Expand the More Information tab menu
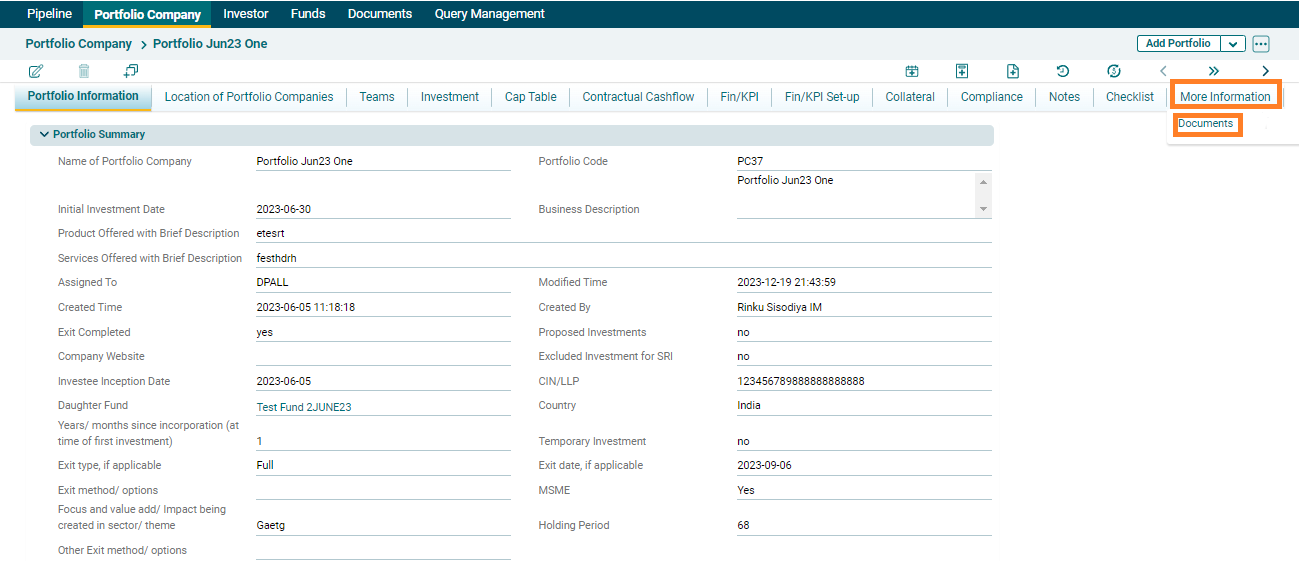Screen dimensions: 1299x561 1225,97
